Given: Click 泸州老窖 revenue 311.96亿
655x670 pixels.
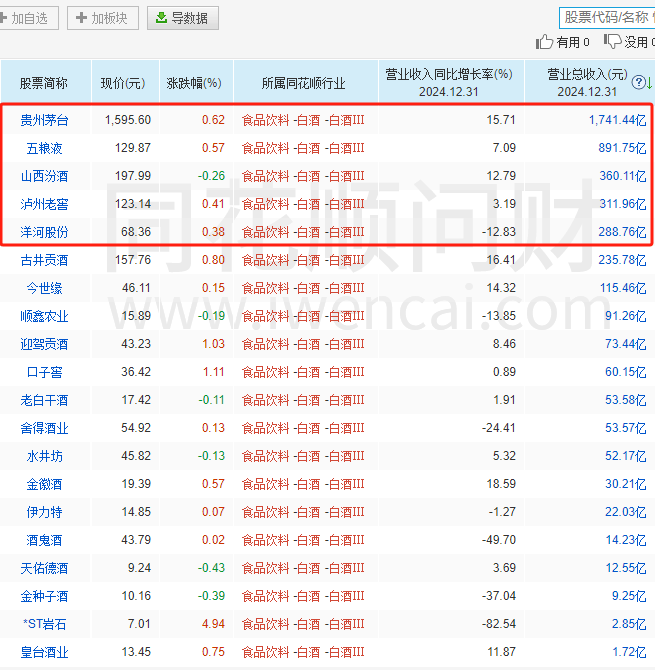Looking at the screenshot, I should [623, 204].
